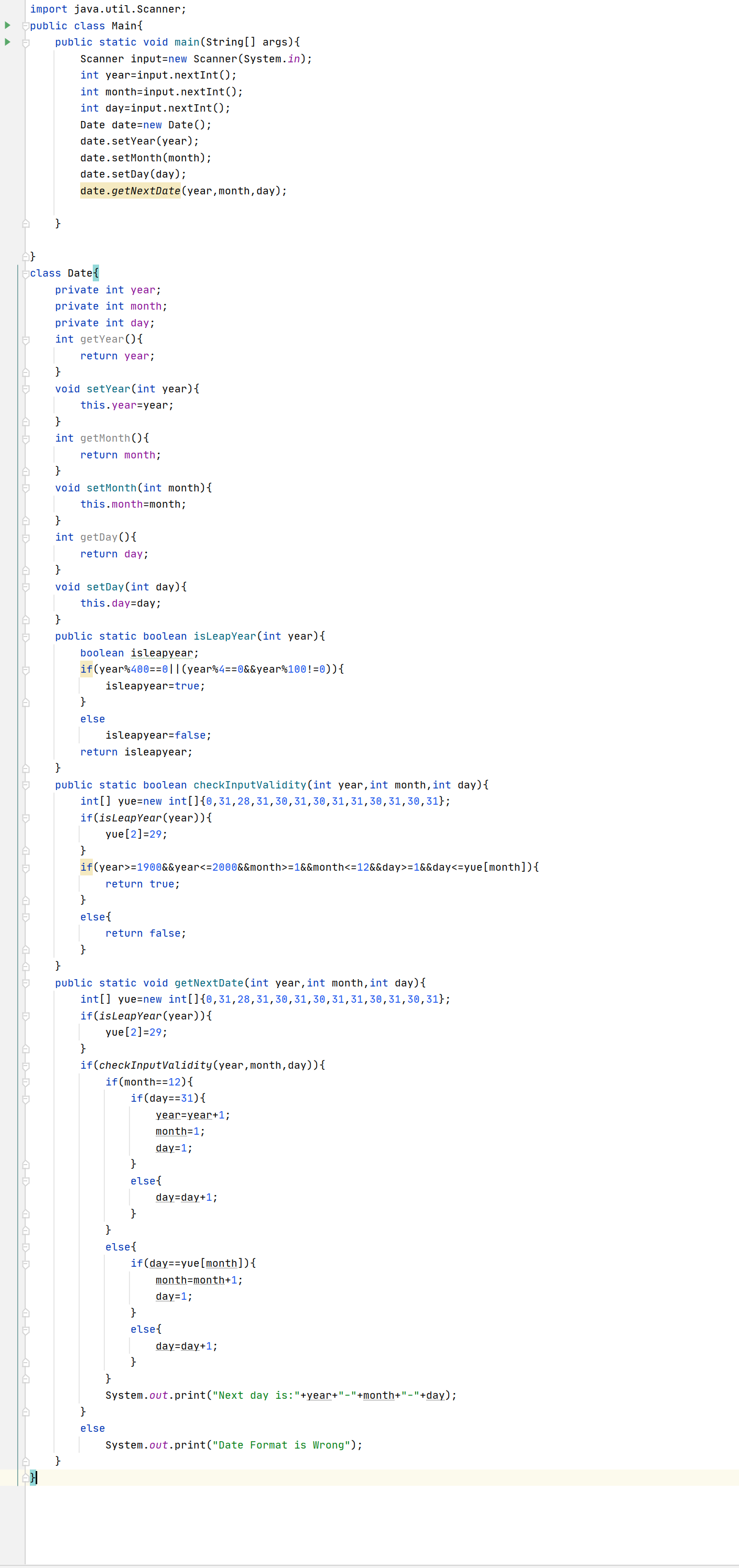739x1568 pixels.
Task: Click 'year=year+1;' assignment
Action: [193, 1115]
